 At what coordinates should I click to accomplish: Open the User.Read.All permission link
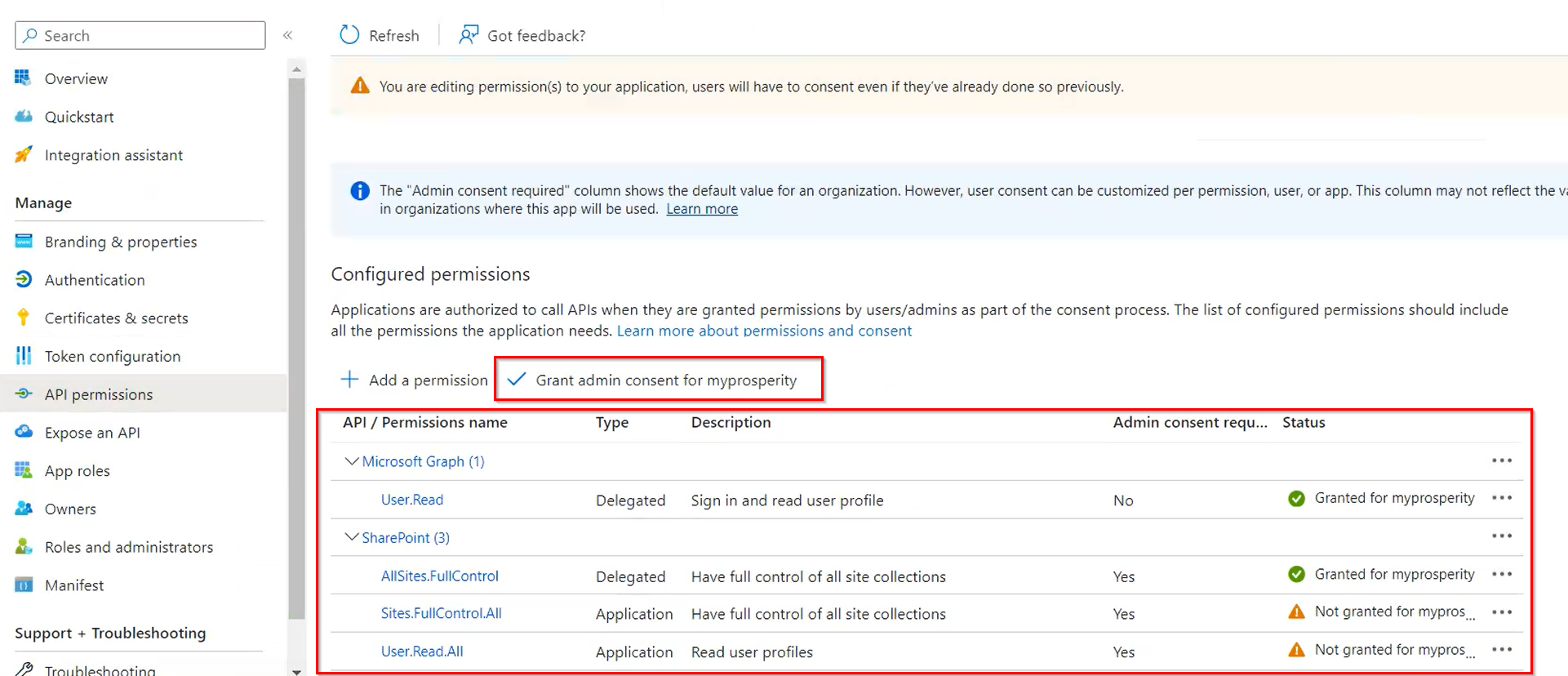point(422,652)
